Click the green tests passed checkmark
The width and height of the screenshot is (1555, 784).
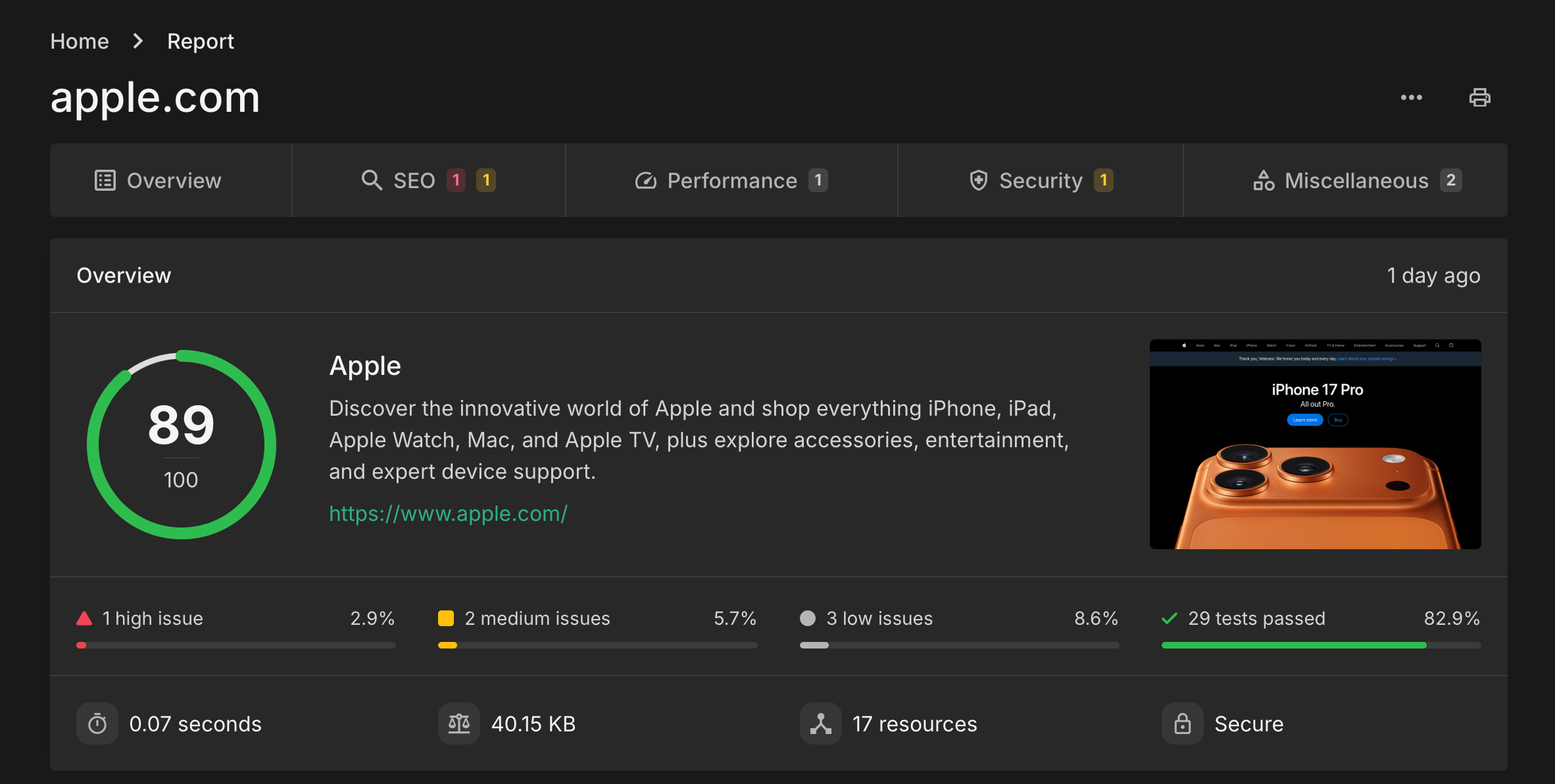[1170, 618]
